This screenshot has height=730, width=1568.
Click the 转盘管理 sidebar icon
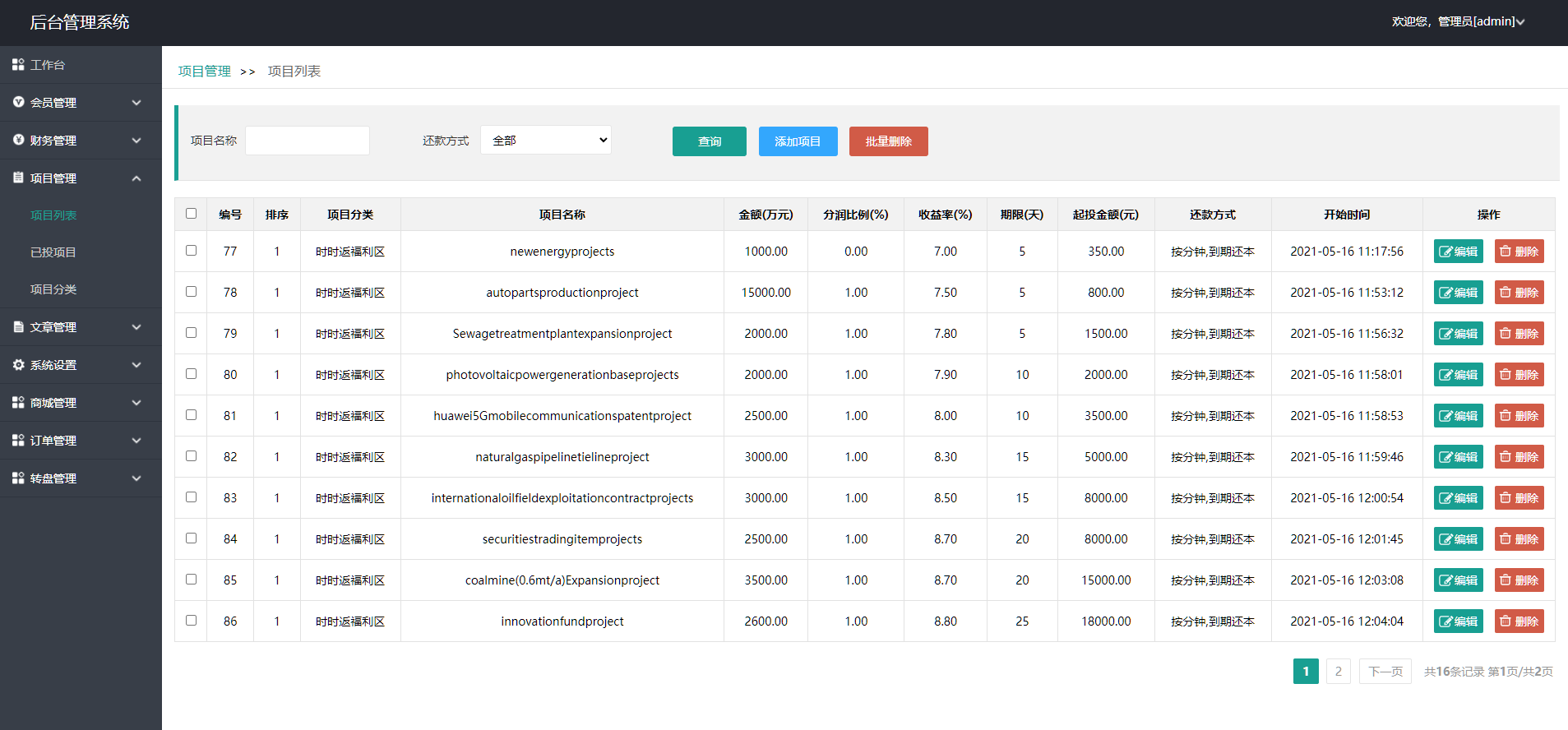click(x=18, y=478)
